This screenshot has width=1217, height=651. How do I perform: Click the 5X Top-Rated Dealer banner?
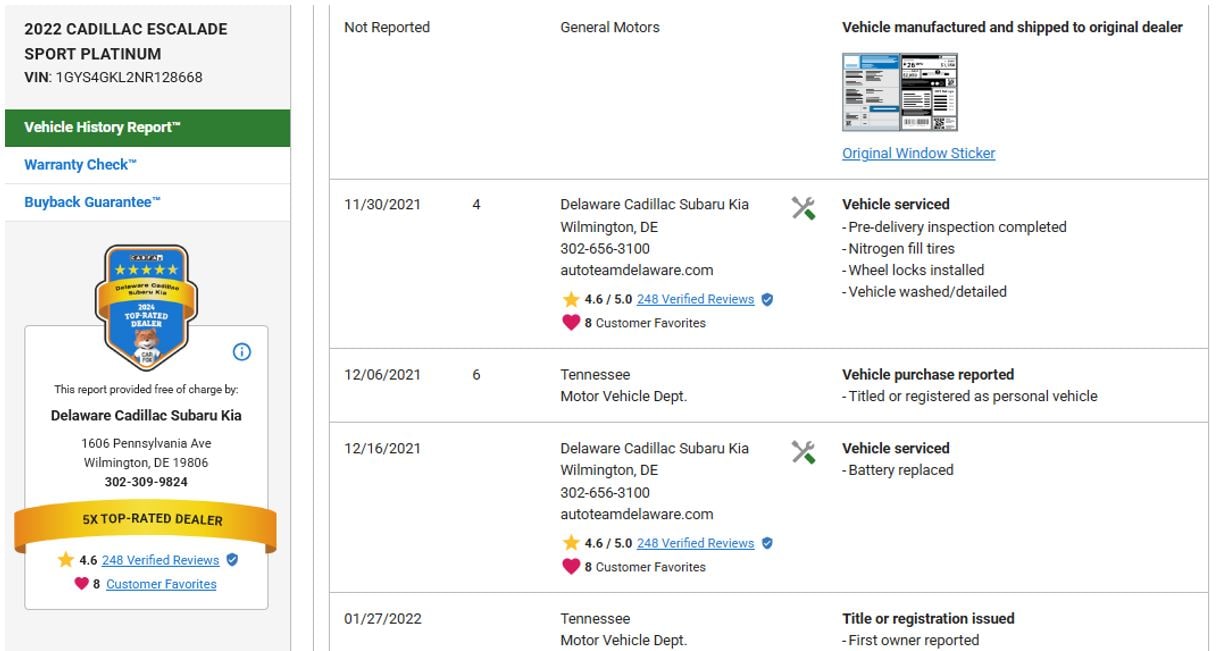click(146, 520)
